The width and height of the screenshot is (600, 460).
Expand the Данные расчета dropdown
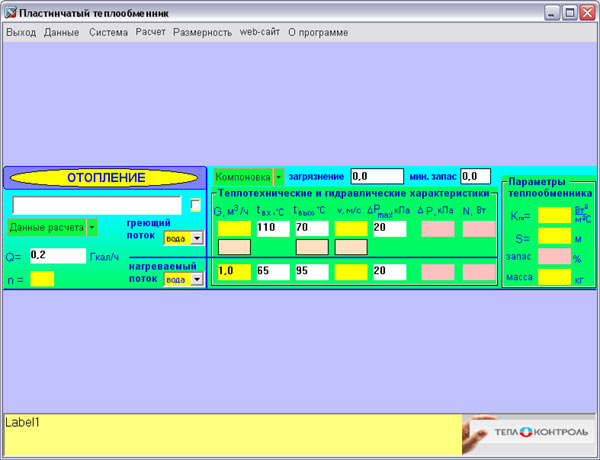coord(92,227)
